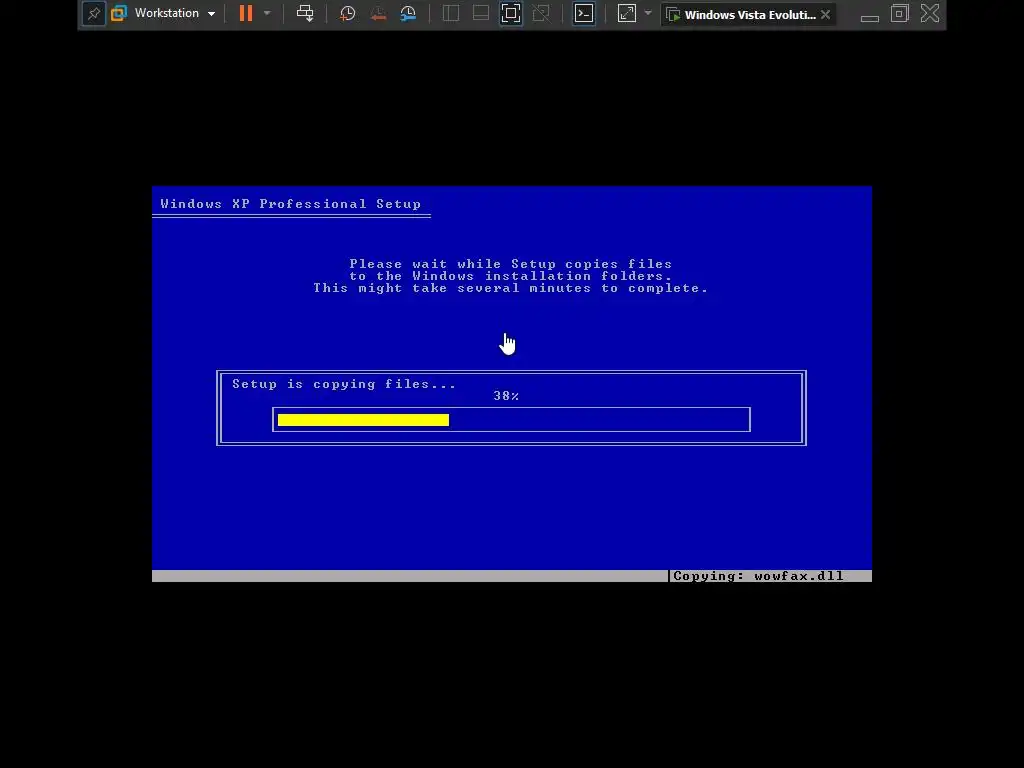Close the VMware Workstation window

(930, 13)
